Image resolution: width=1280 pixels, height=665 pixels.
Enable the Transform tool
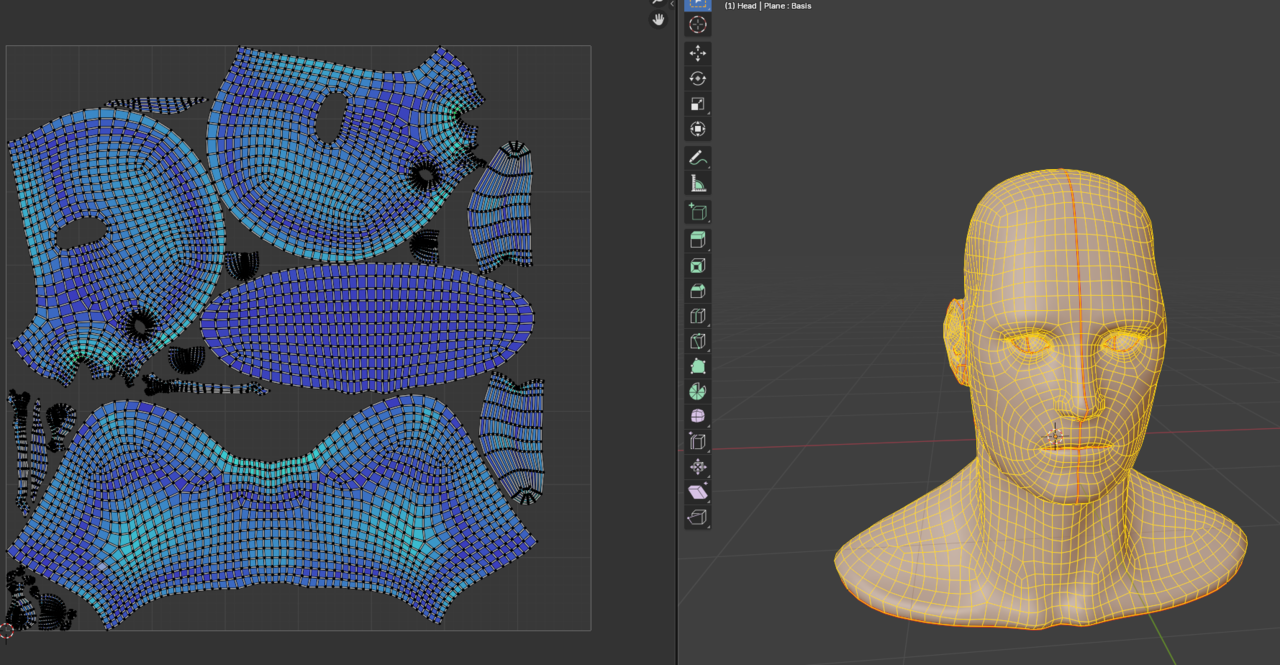point(698,129)
